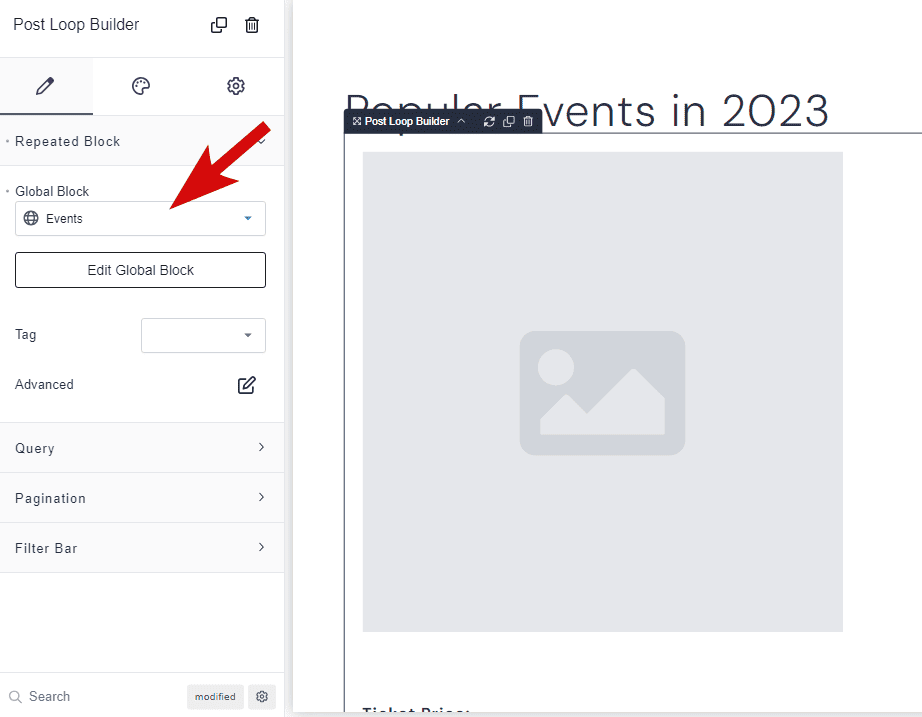
Task: Select the Post Loop Builder label on canvas toolbar
Action: pos(407,121)
